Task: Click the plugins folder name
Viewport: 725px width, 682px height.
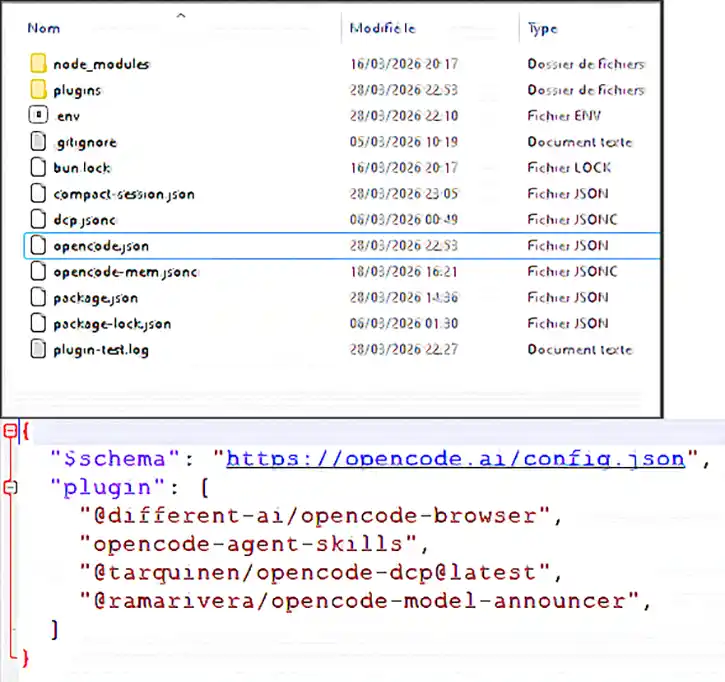Action: coord(77,91)
